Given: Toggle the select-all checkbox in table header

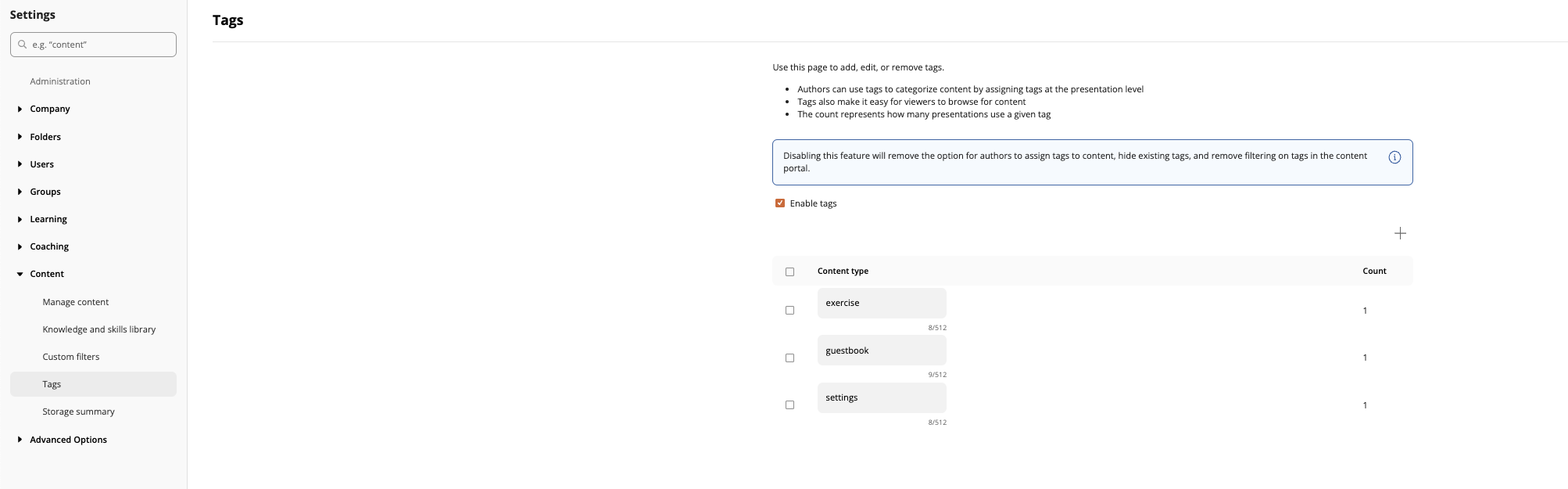Looking at the screenshot, I should [789, 271].
